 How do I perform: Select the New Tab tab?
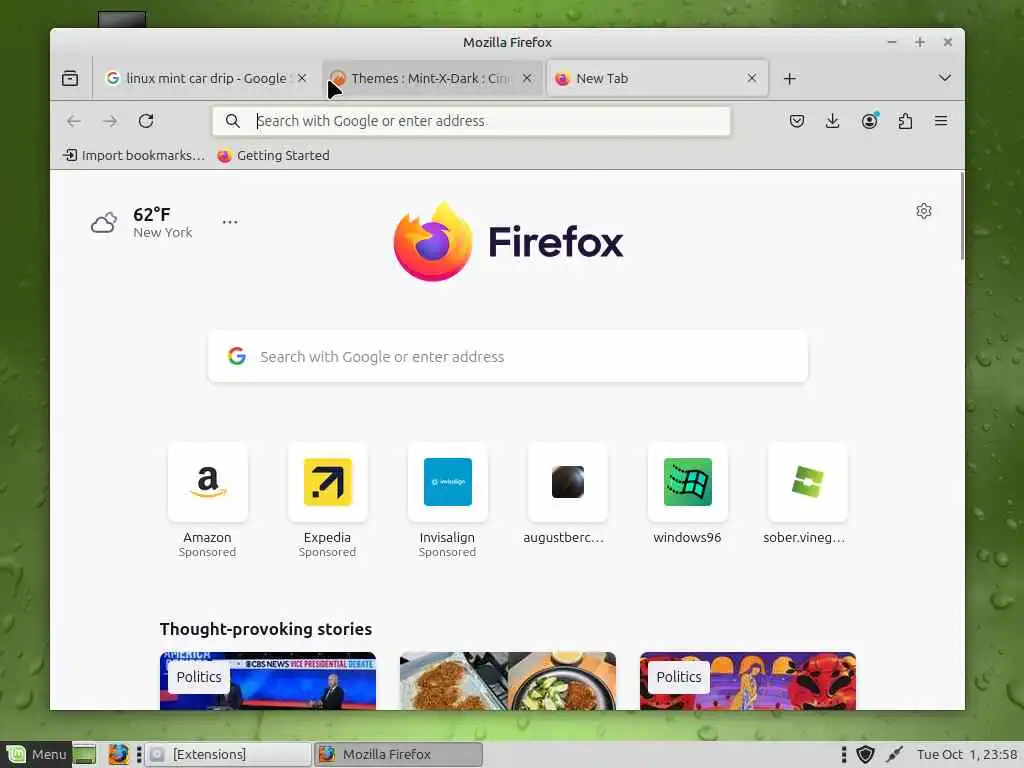pyautogui.click(x=657, y=78)
